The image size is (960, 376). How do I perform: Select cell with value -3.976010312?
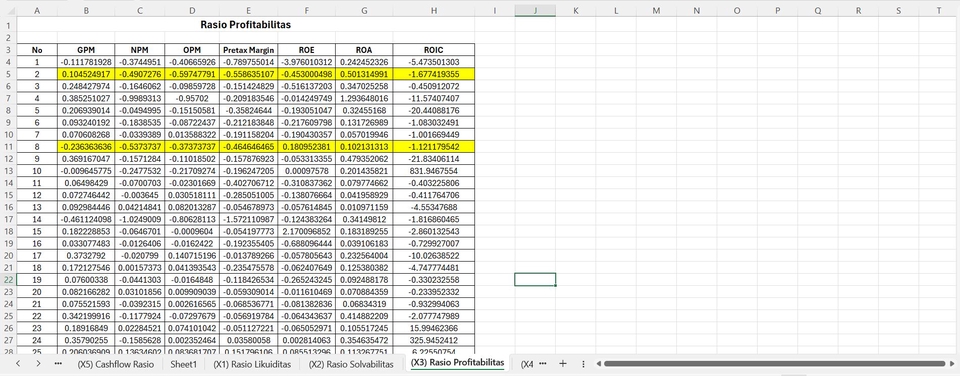pyautogui.click(x=306, y=62)
